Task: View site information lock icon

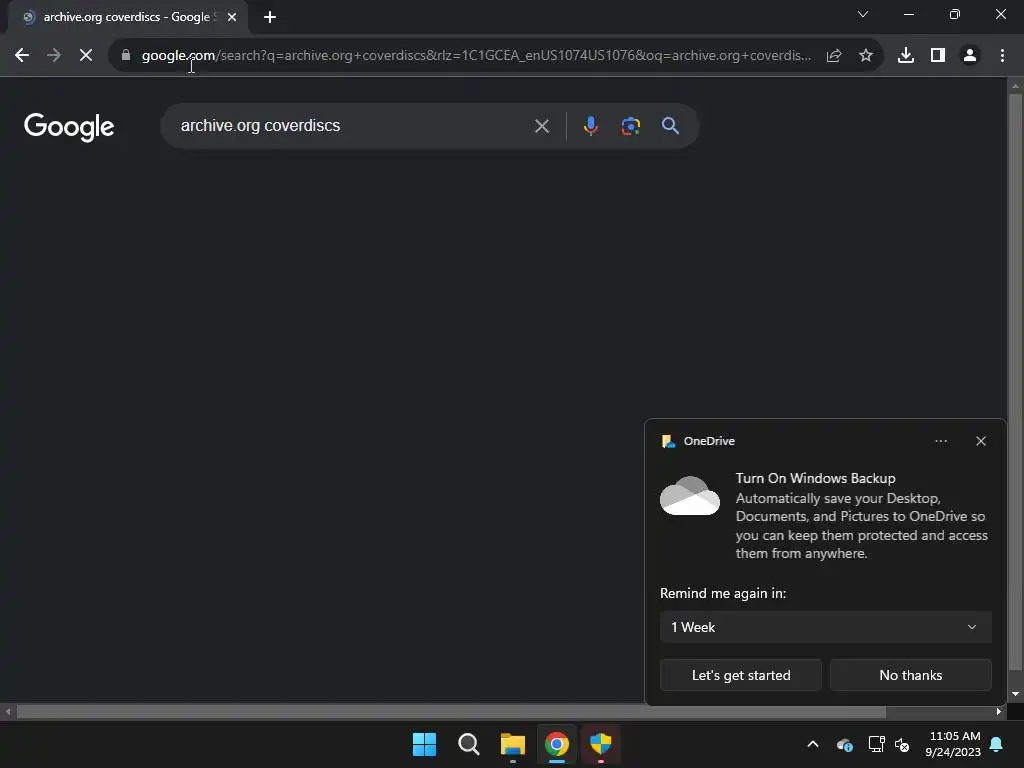Action: (126, 55)
